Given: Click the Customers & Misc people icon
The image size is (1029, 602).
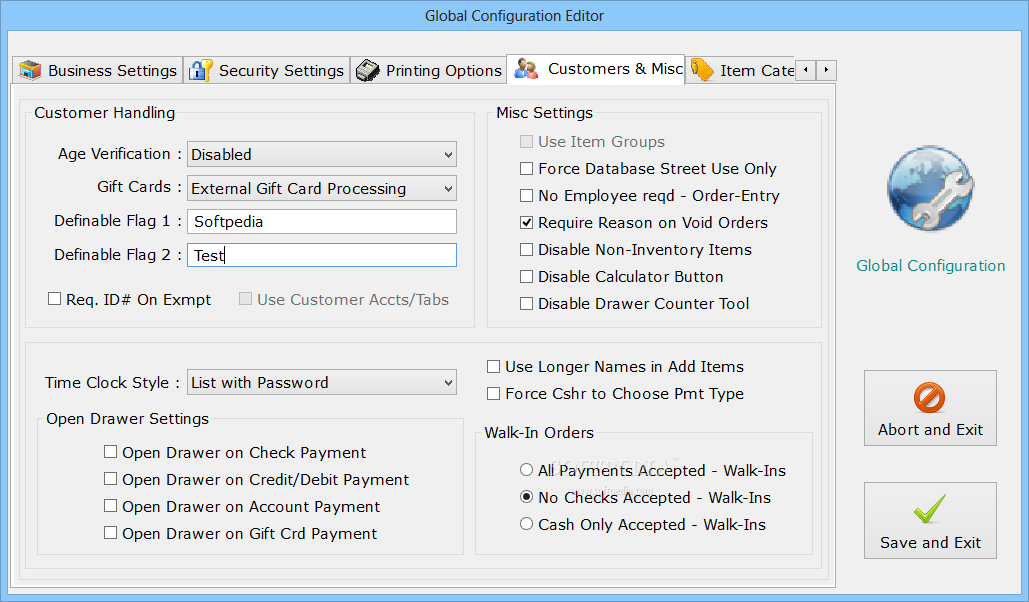Looking at the screenshot, I should coord(527,69).
